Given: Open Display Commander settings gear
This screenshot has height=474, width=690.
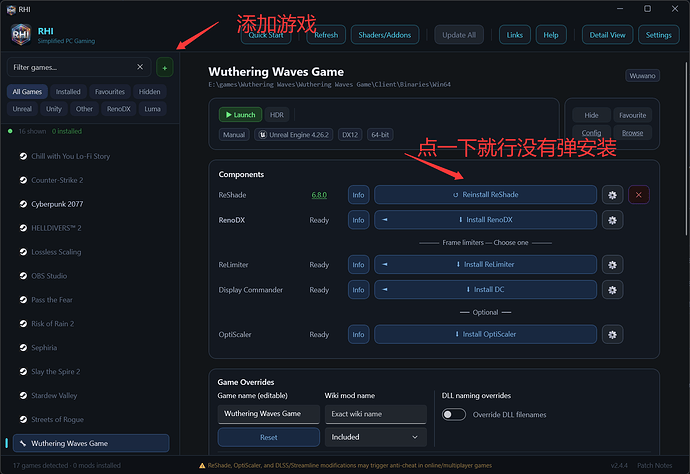Looking at the screenshot, I should 612,290.
